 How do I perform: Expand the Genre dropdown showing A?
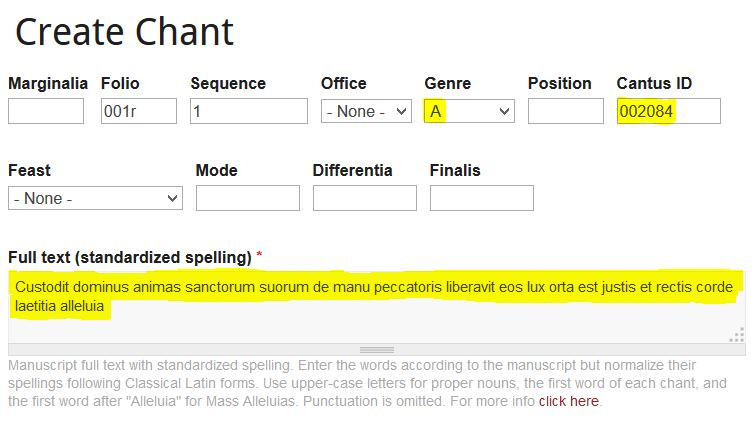tap(469, 112)
